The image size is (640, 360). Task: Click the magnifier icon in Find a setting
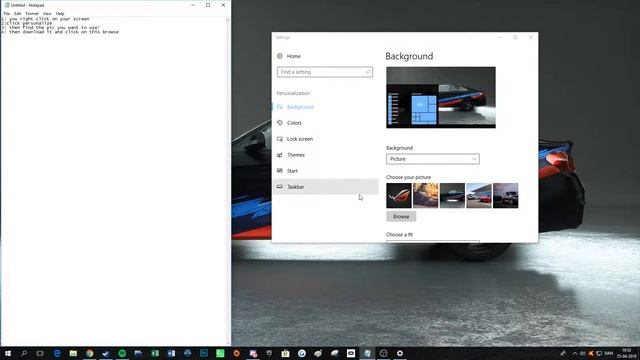tap(368, 72)
